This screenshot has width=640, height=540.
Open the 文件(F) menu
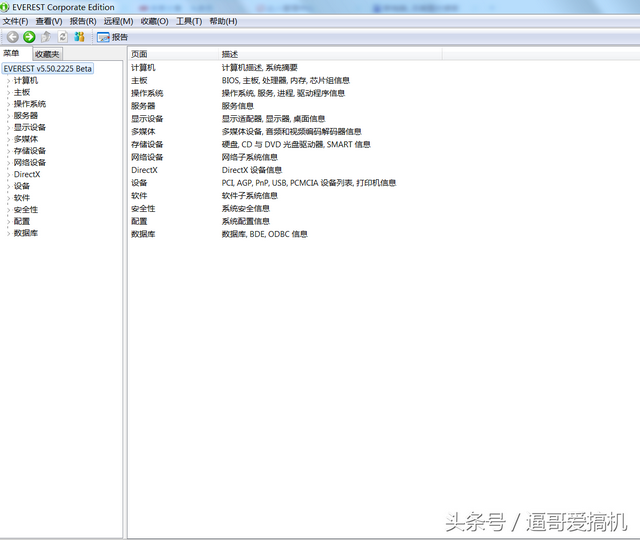(x=16, y=21)
